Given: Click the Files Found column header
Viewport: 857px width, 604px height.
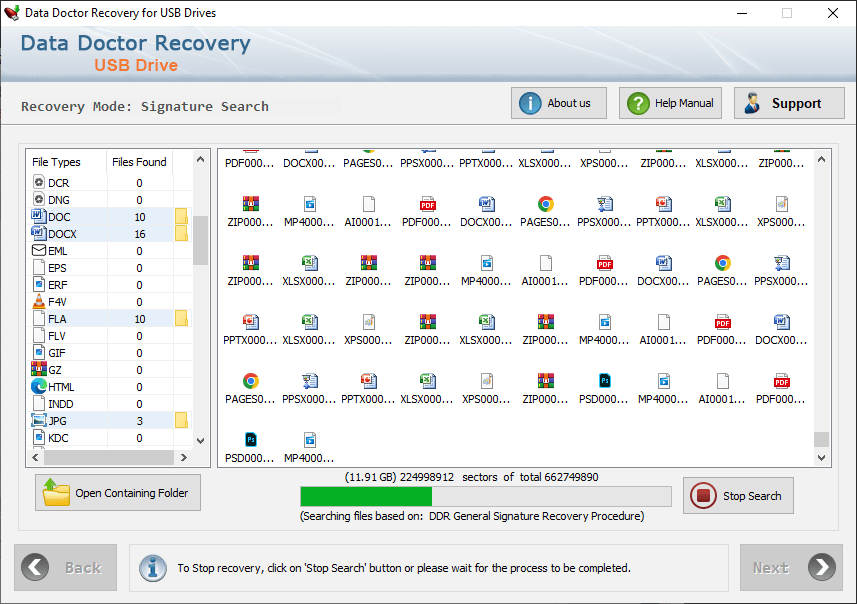Looking at the screenshot, I should [139, 162].
